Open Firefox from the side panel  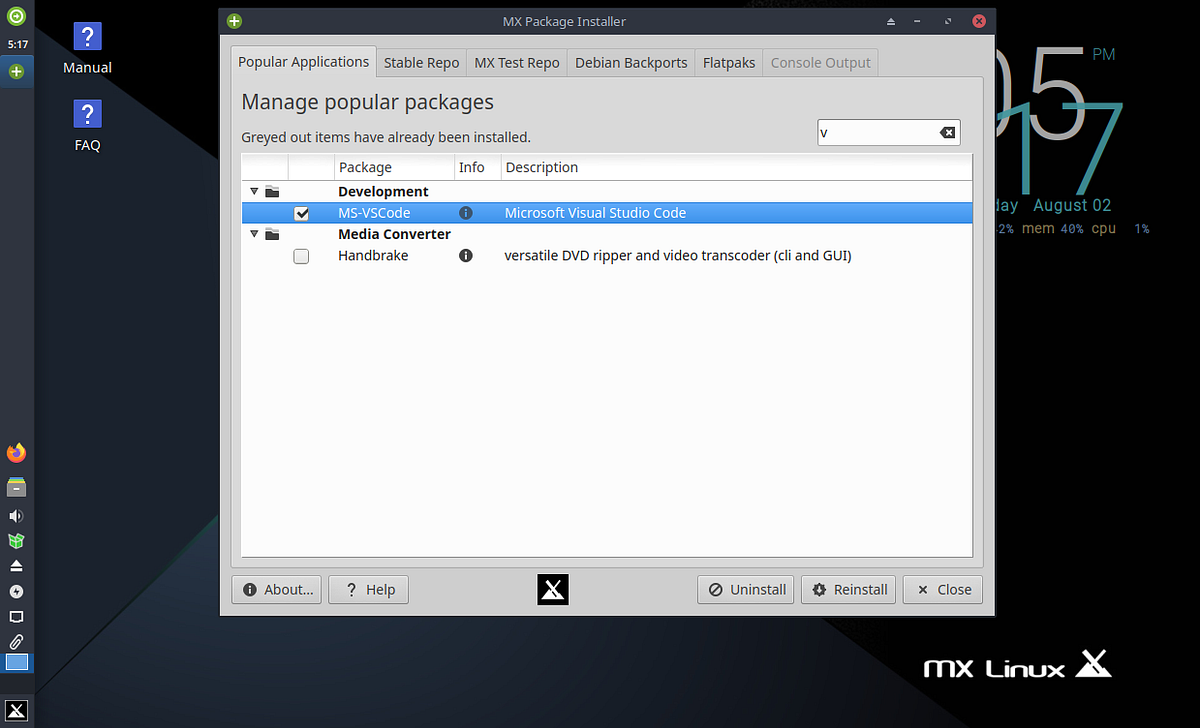pos(16,452)
